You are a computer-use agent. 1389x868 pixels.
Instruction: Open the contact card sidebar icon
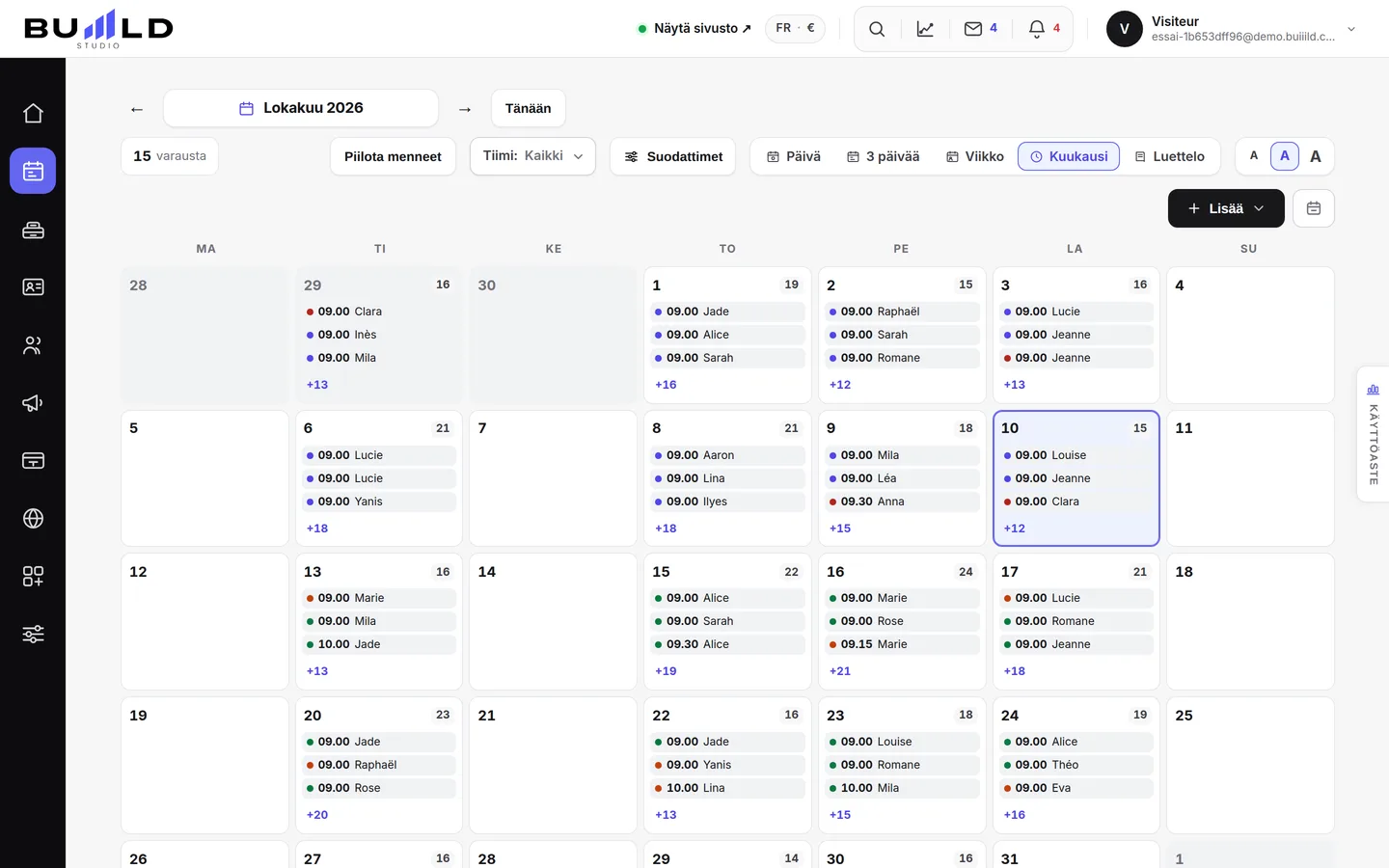[x=33, y=287]
